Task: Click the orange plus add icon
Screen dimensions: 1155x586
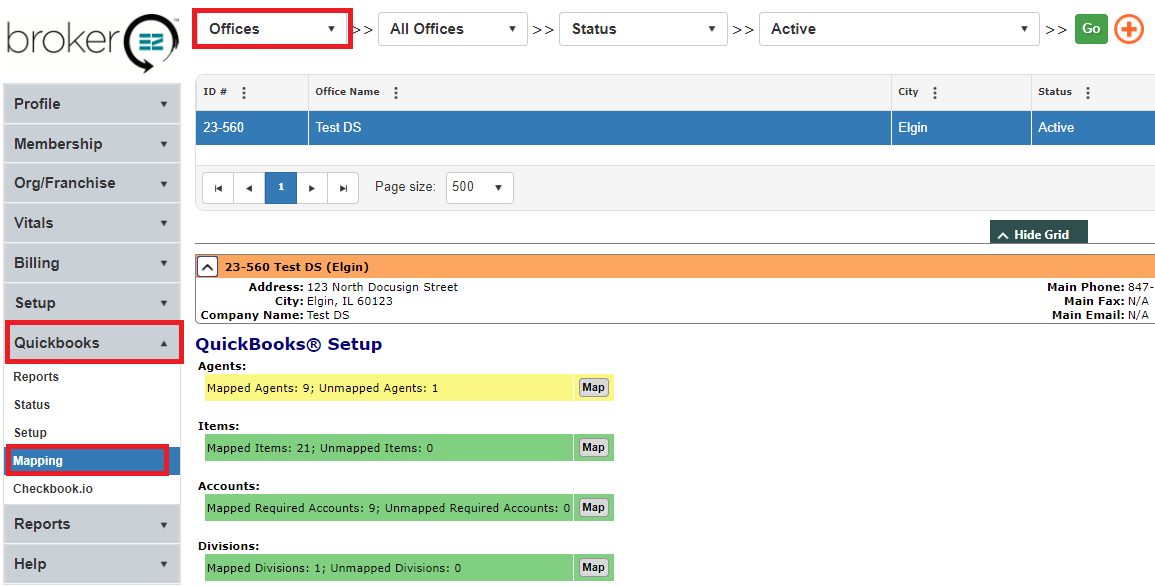Action: [1128, 29]
